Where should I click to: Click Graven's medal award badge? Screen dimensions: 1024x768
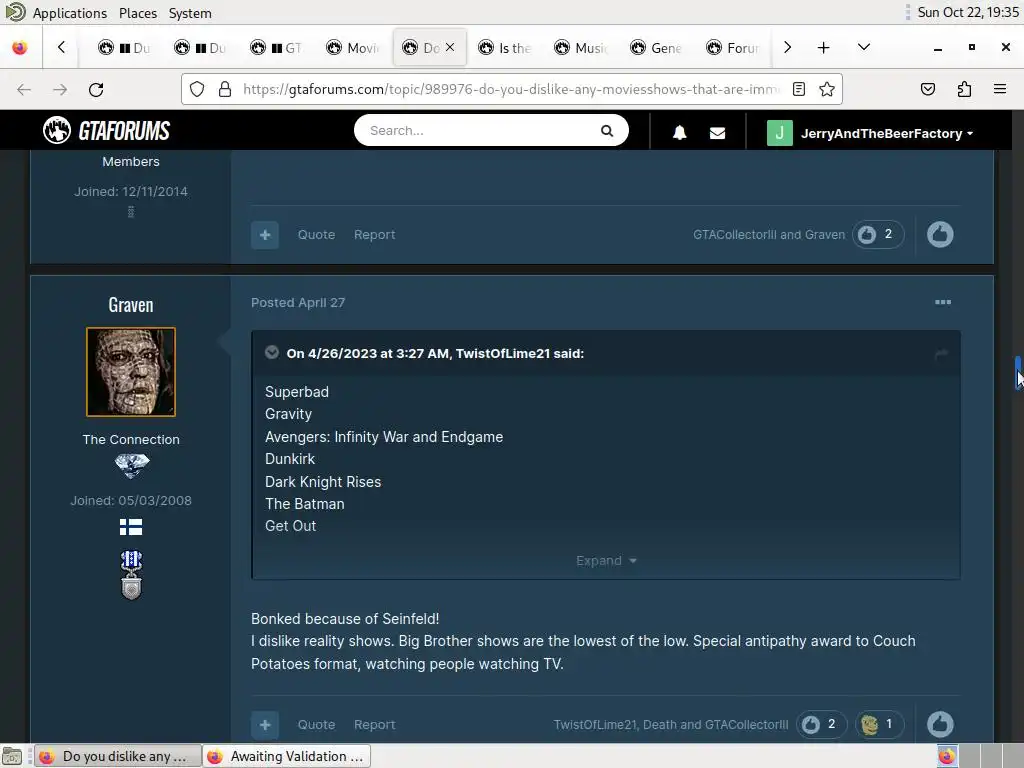click(131, 575)
